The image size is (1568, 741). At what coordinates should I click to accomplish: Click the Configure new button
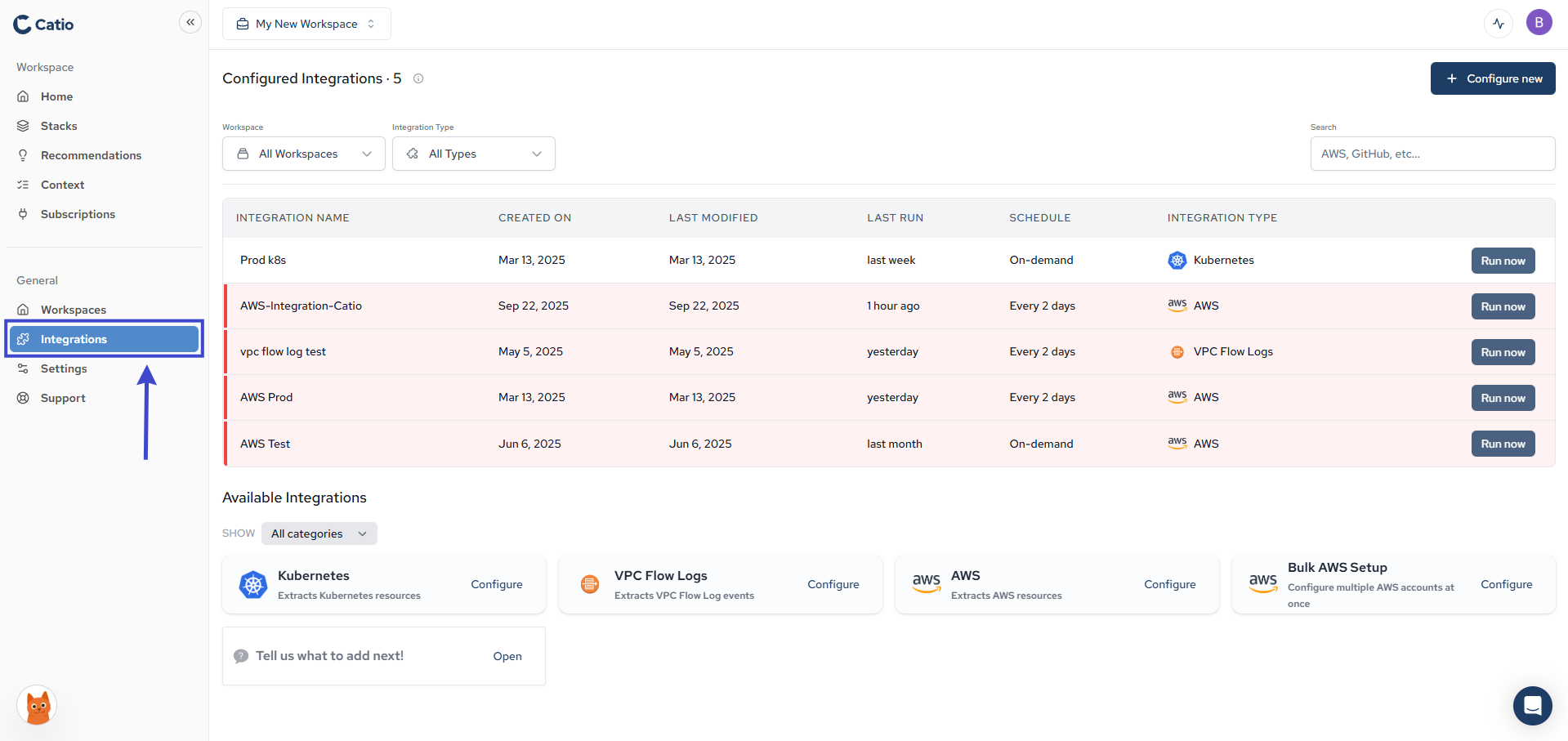coord(1492,78)
